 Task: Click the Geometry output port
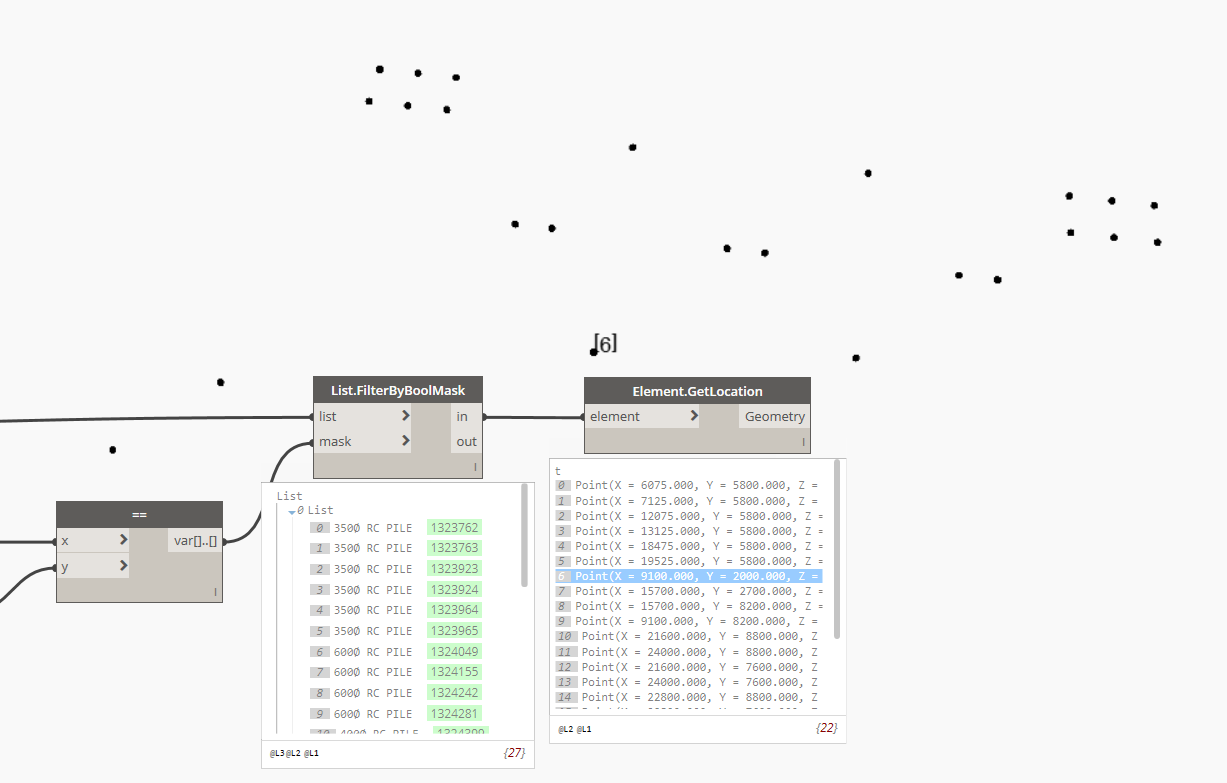click(x=774, y=416)
